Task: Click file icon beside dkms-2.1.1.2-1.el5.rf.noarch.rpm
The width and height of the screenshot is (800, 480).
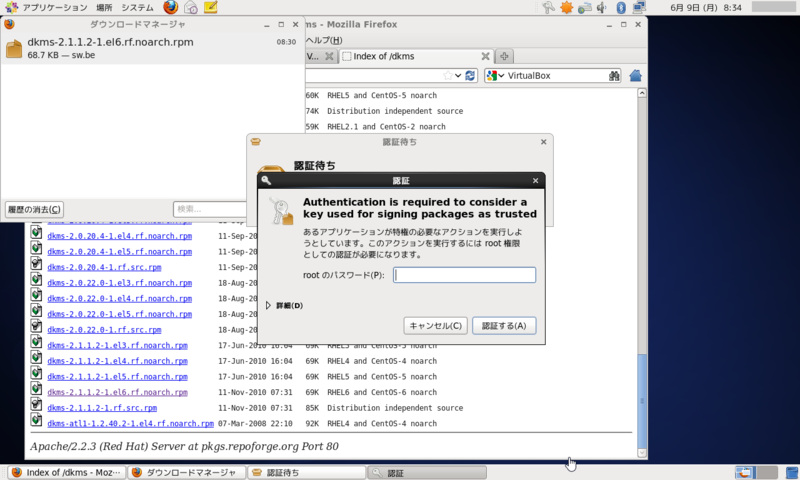Action: (x=36, y=373)
